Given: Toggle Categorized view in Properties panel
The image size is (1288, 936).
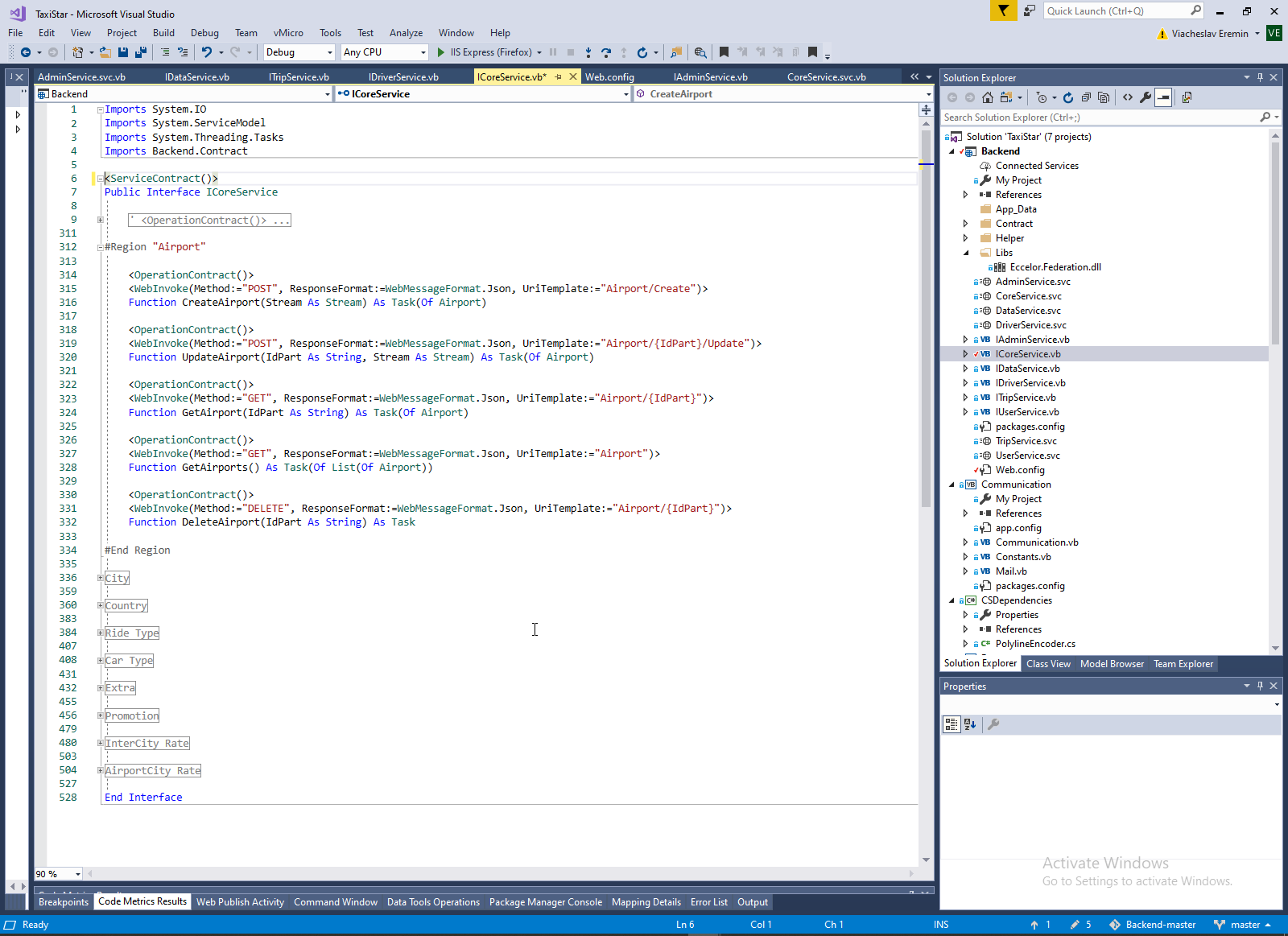Looking at the screenshot, I should [952, 724].
